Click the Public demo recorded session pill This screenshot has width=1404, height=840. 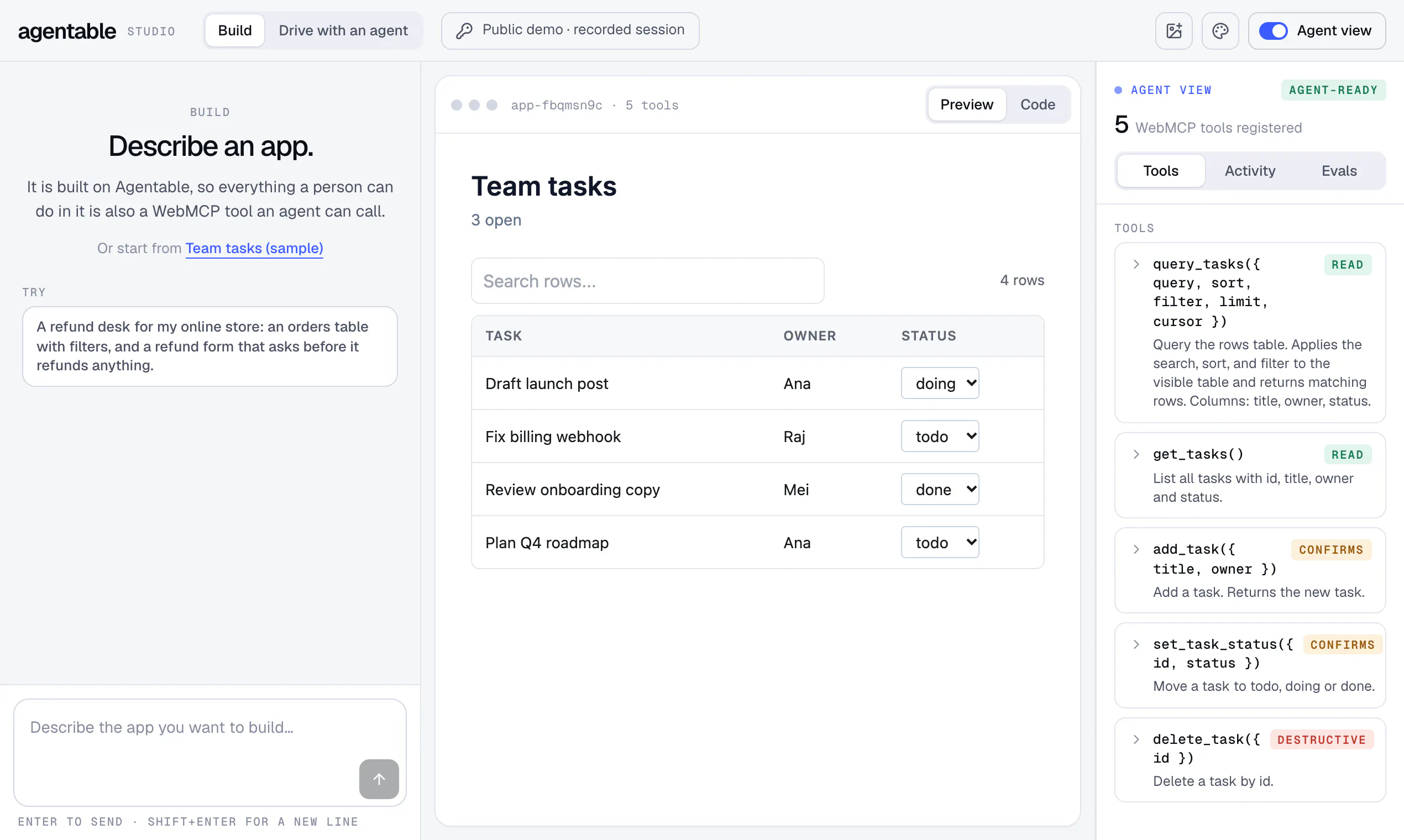(570, 30)
